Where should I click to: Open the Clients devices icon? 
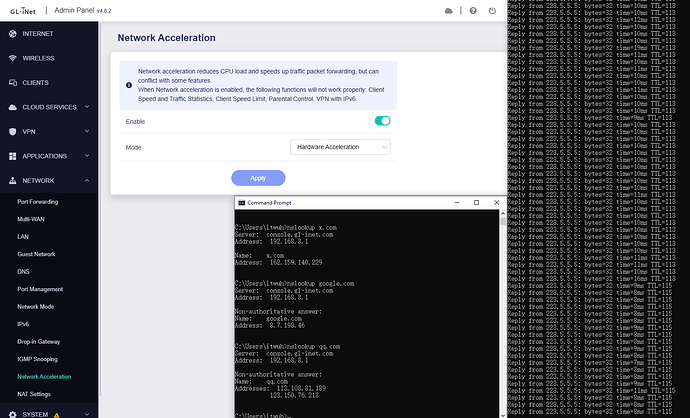coord(12,82)
